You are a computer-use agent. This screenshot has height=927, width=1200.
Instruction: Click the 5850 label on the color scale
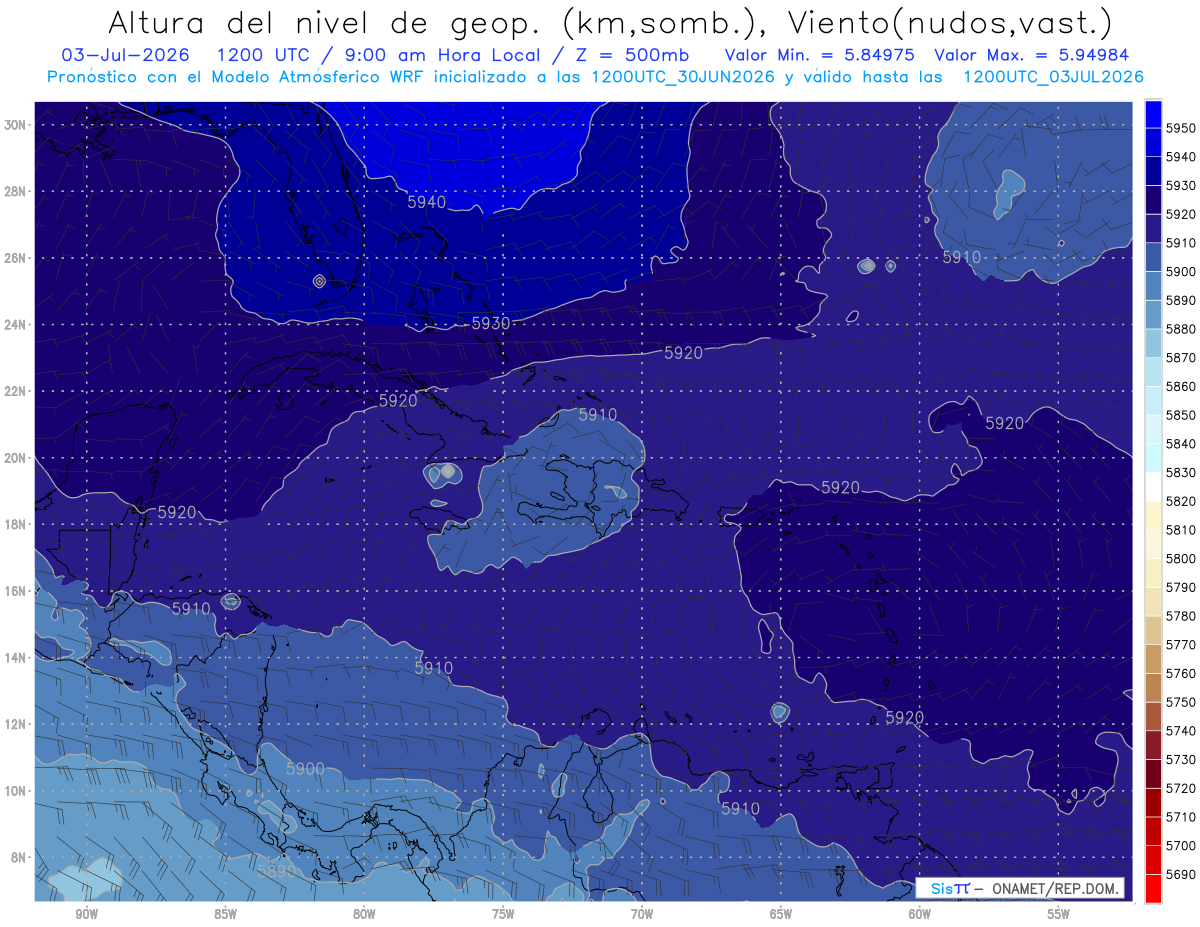pos(1180,415)
